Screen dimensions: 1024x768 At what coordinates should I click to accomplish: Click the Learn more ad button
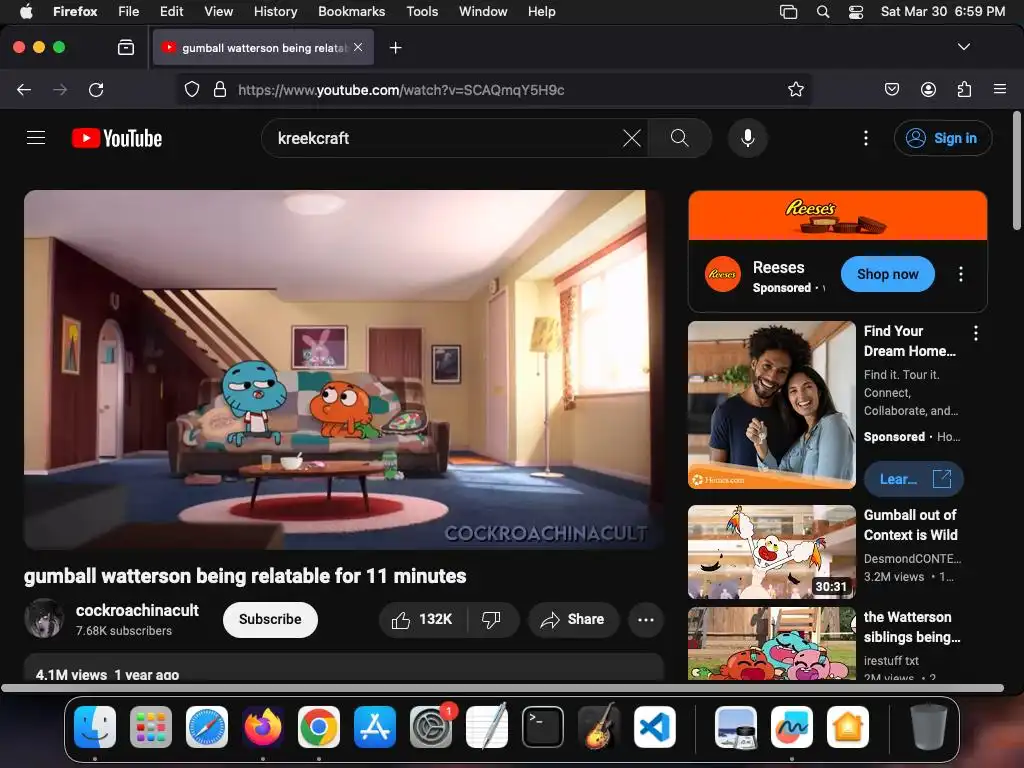coord(913,479)
